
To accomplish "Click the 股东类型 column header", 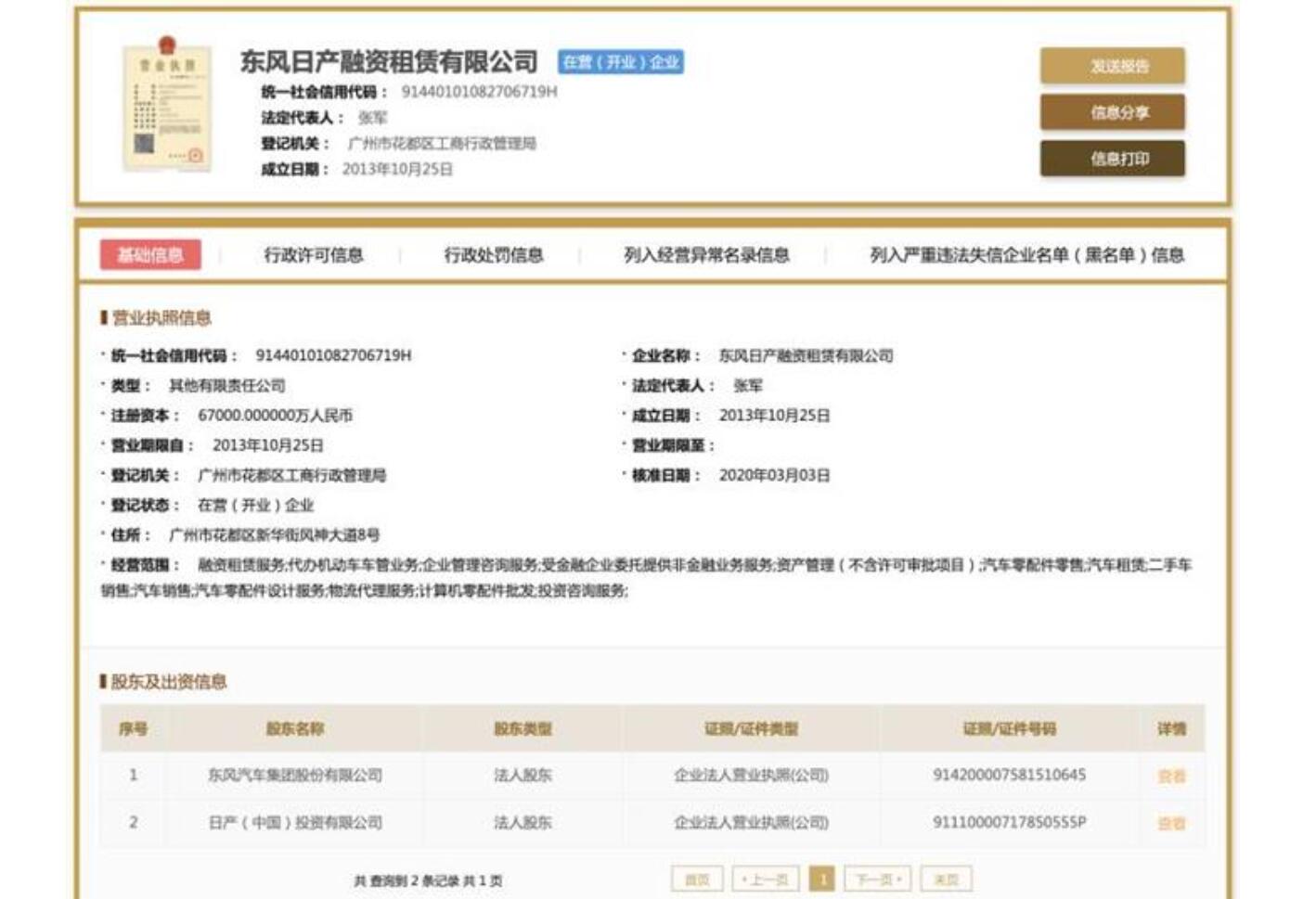I will point(523,729).
